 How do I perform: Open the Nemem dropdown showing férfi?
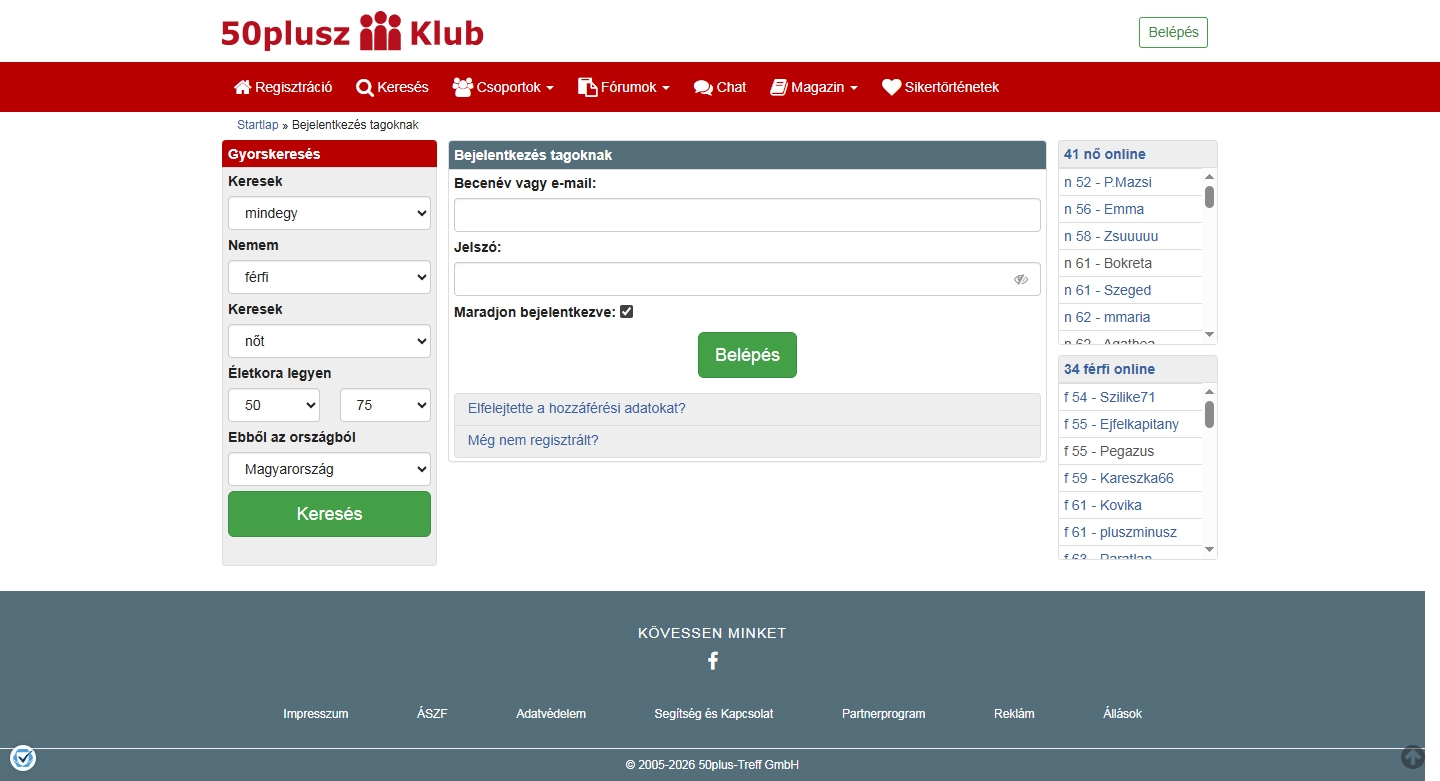point(329,277)
